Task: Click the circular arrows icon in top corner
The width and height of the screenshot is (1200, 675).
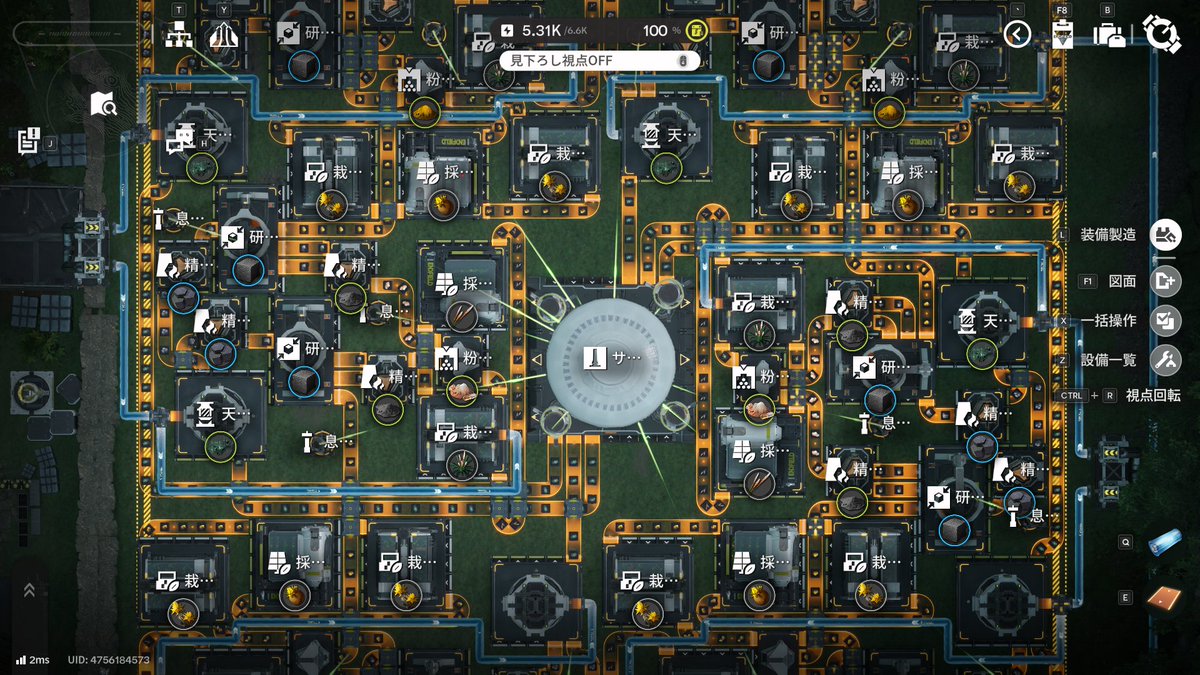Action: (1162, 33)
